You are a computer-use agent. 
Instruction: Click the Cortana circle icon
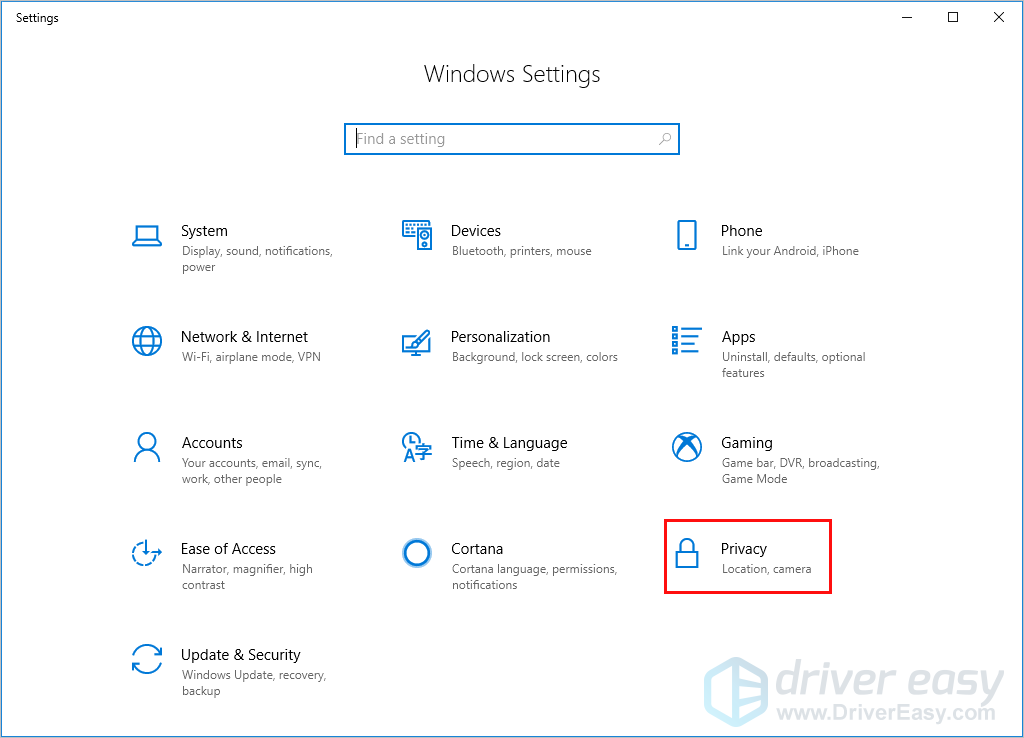click(416, 553)
